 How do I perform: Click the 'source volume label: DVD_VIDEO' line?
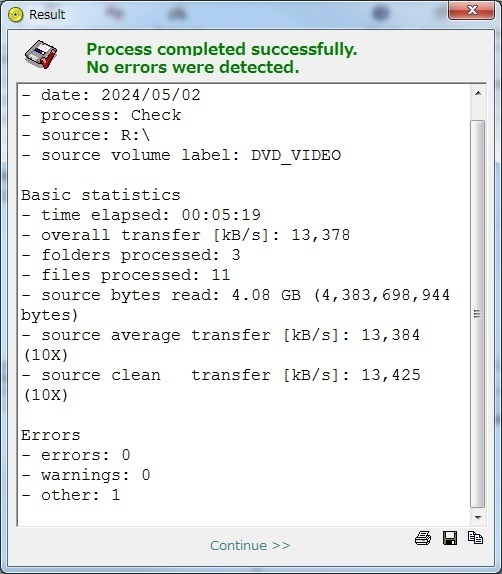click(x=181, y=155)
